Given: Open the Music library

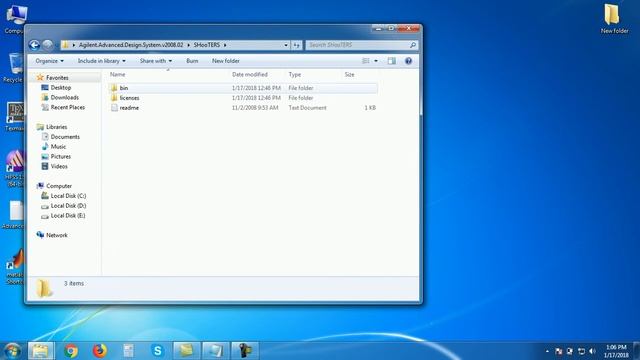Looking at the screenshot, I should 58,147.
